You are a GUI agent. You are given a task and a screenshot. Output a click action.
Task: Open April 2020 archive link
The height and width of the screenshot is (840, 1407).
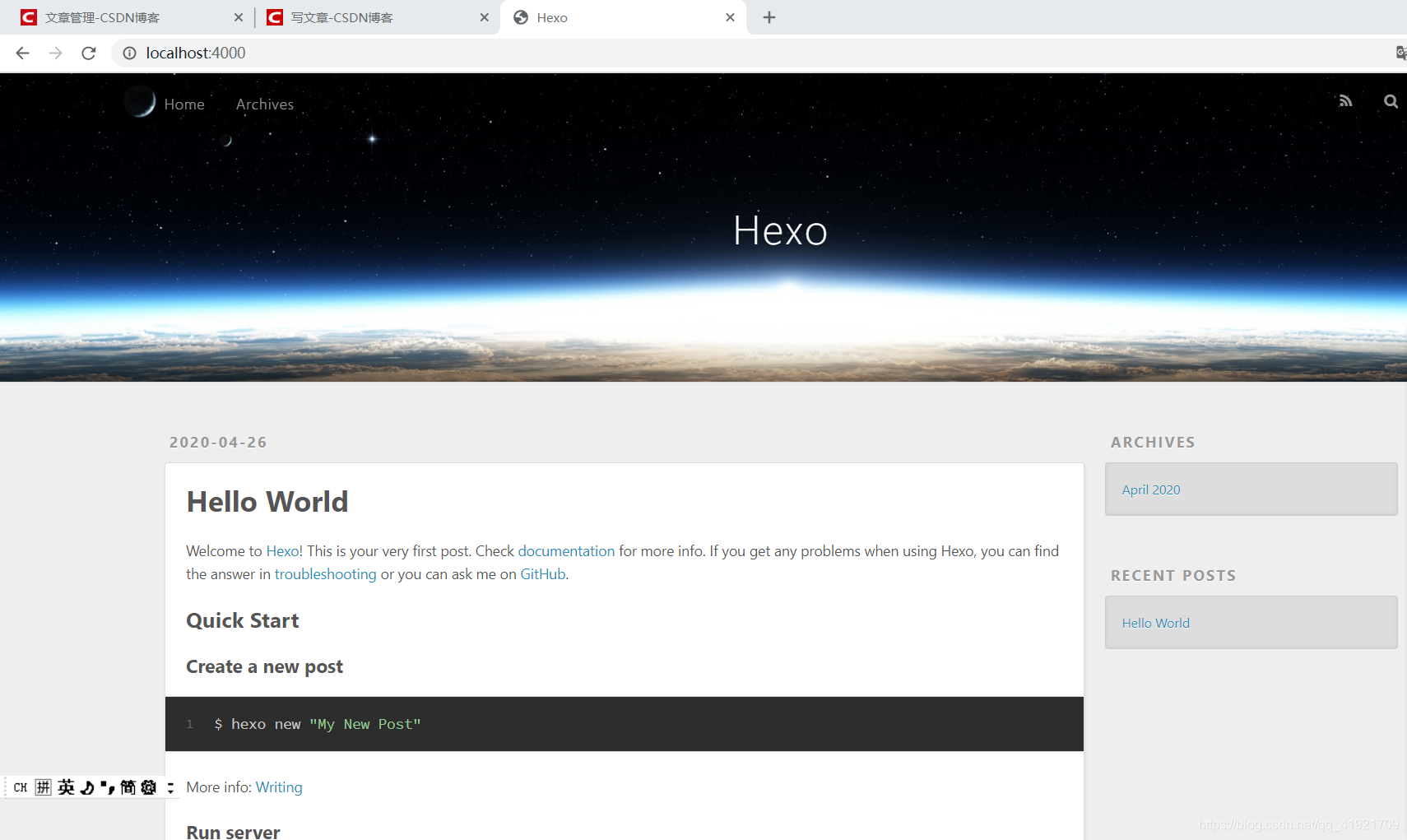1151,490
